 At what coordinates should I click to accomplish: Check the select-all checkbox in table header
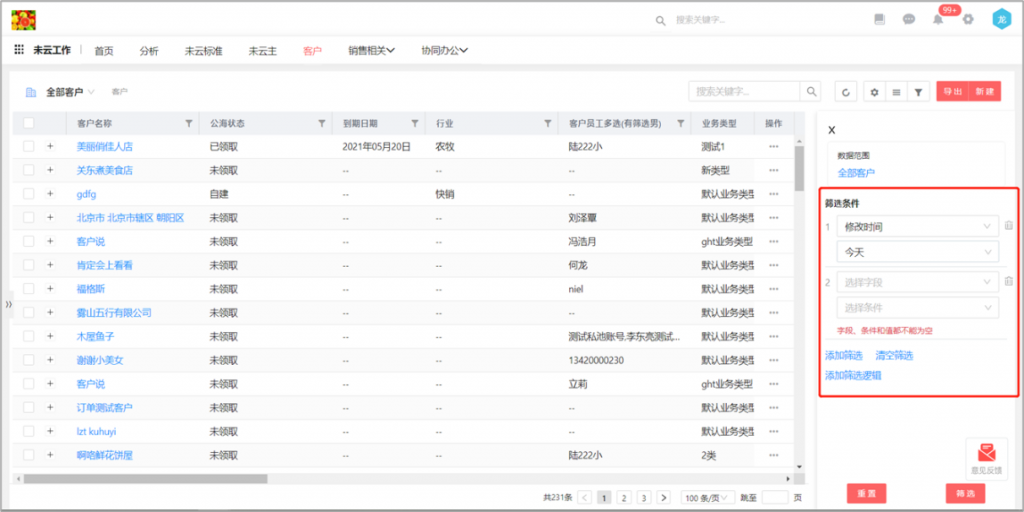click(28, 124)
